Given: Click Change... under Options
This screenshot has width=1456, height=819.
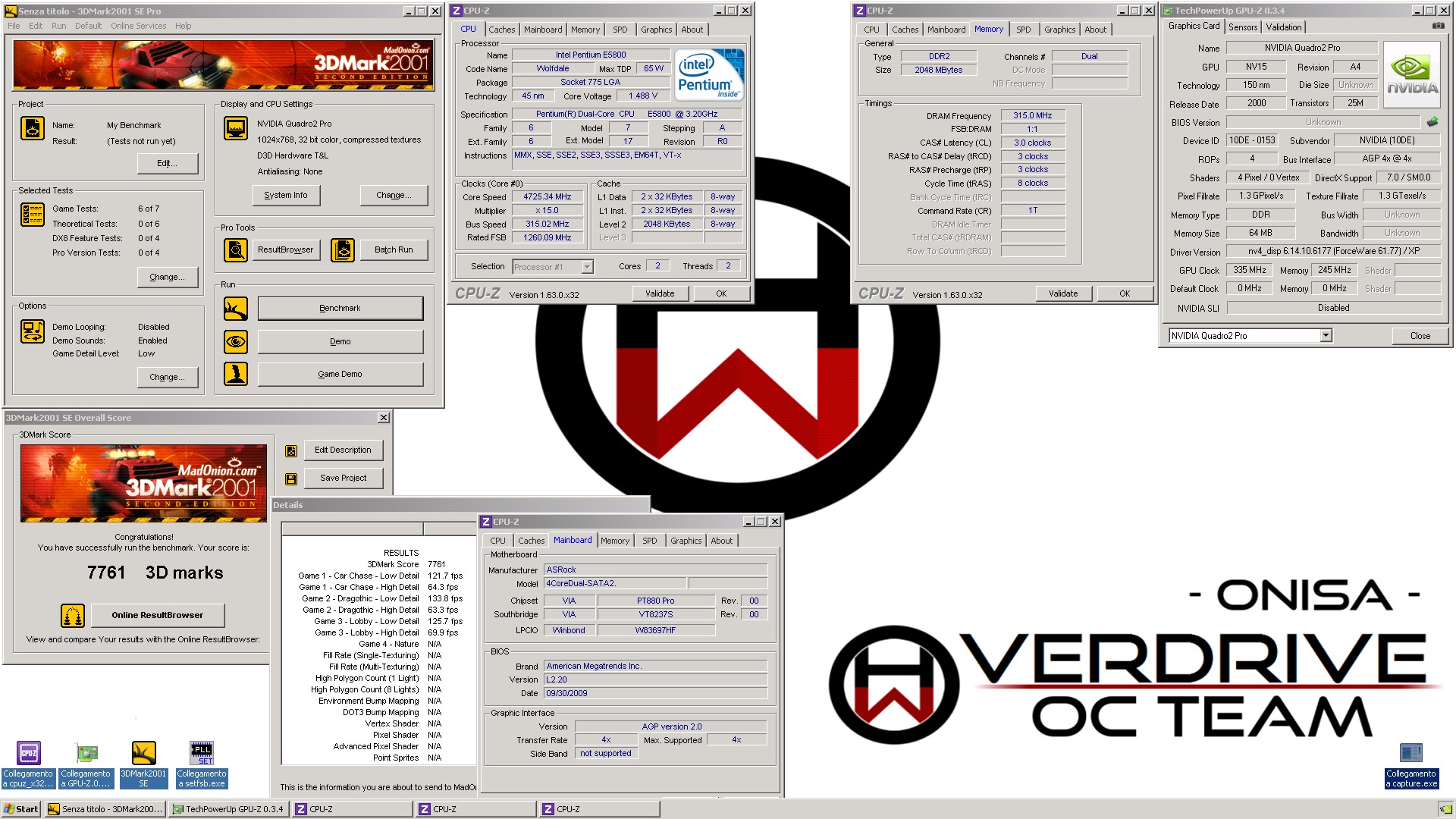Looking at the screenshot, I should (x=167, y=377).
